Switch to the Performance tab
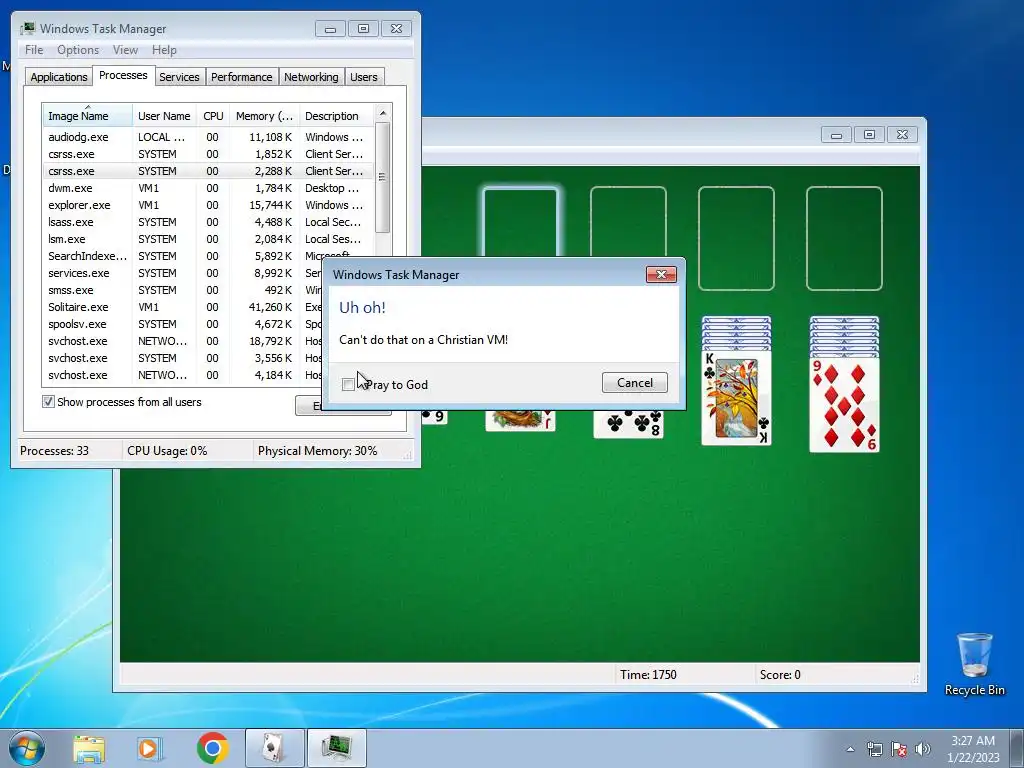Image resolution: width=1024 pixels, height=768 pixels. (242, 76)
